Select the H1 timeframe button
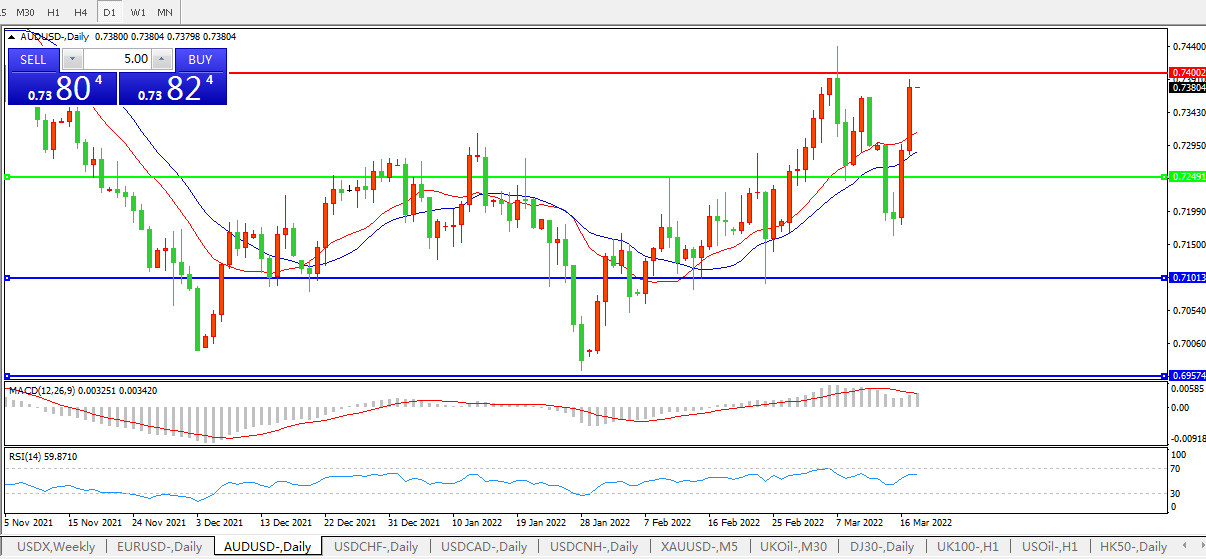 coord(54,12)
